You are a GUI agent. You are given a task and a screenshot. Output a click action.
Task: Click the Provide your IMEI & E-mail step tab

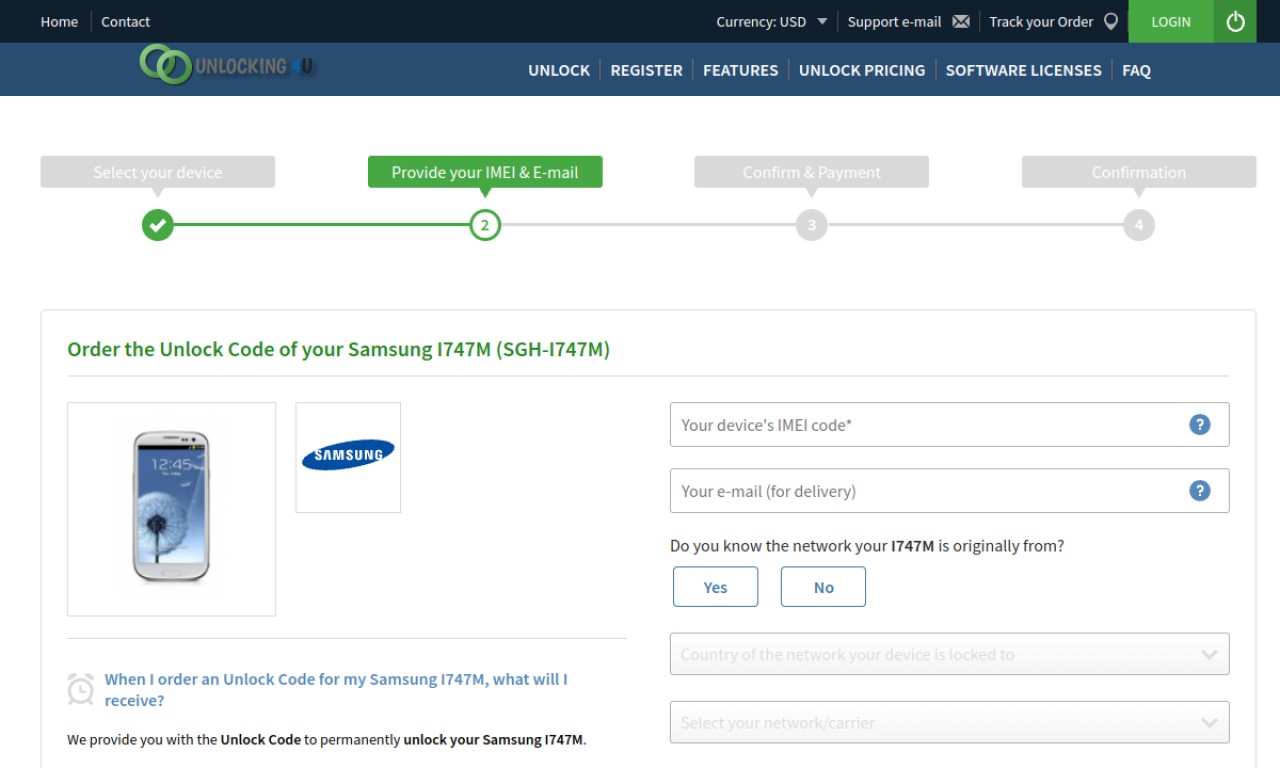pos(485,172)
